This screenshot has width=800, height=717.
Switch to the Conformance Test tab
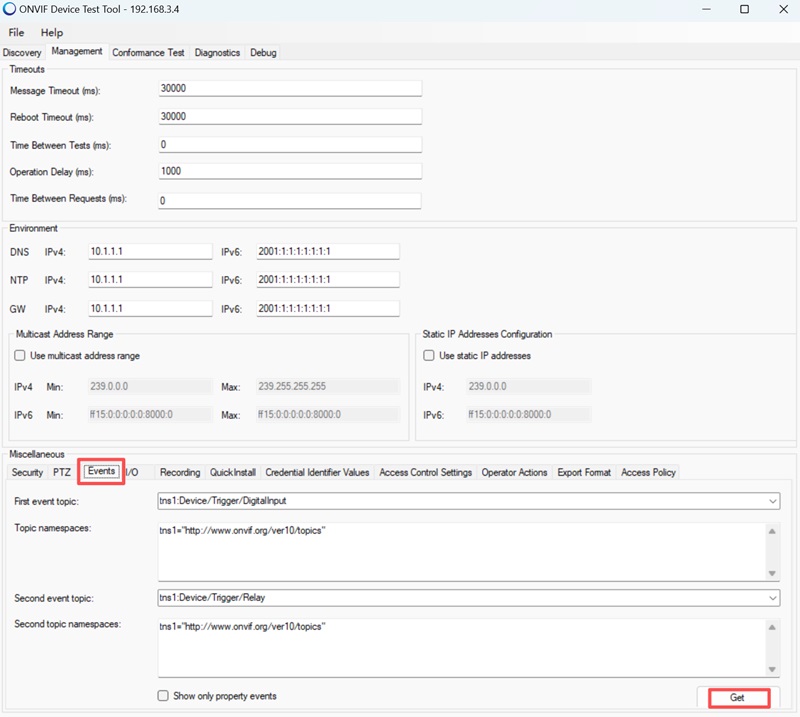click(148, 52)
